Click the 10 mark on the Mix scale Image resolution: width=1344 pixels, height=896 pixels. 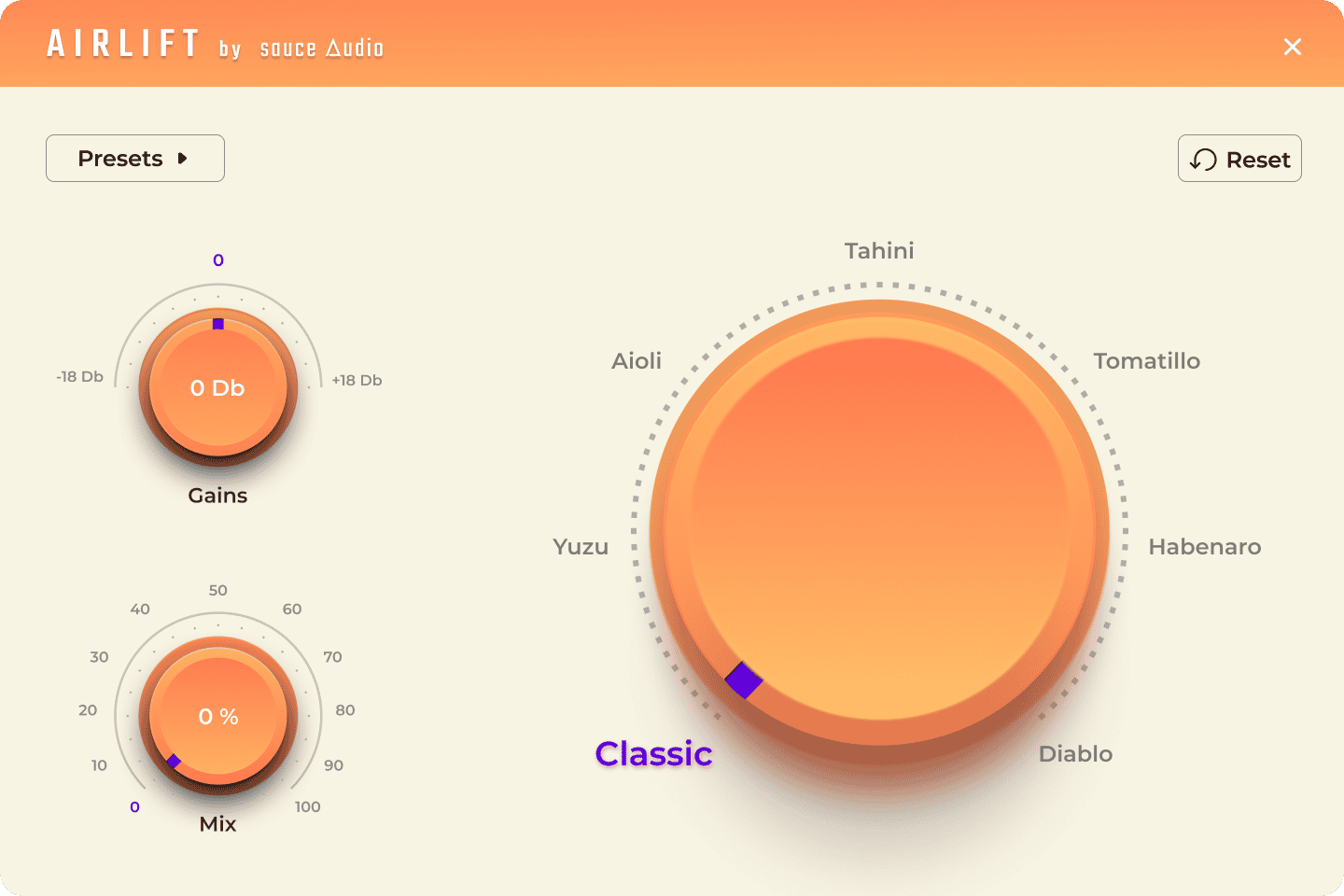[x=99, y=765]
